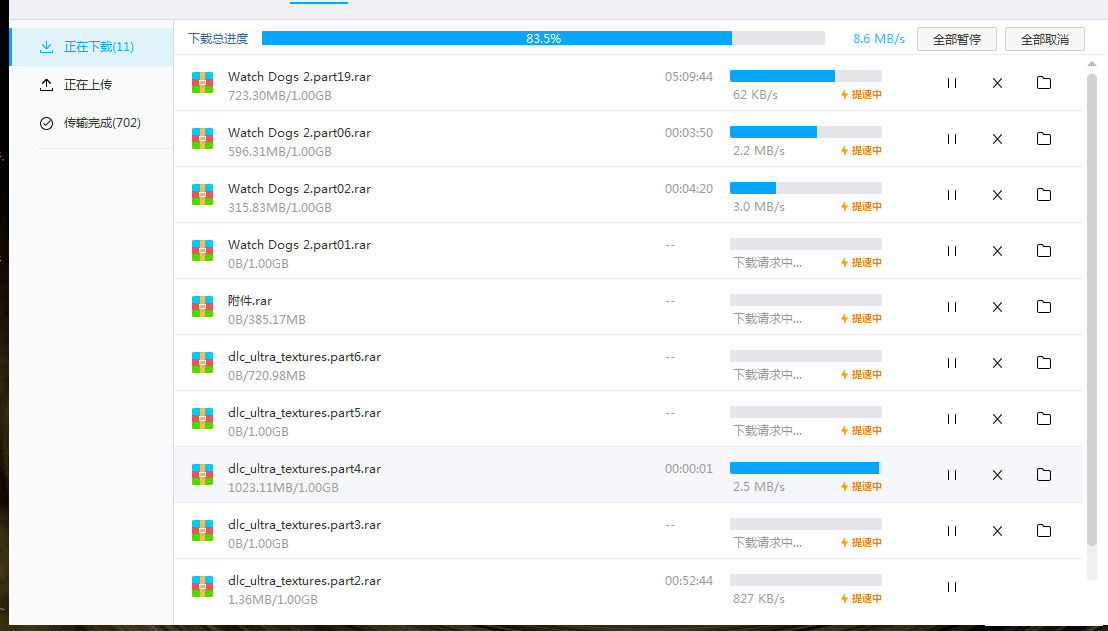This screenshot has width=1108, height=631.
Task: Cancel dlc_ultra_textures.part5.rar download
Action: click(x=997, y=419)
